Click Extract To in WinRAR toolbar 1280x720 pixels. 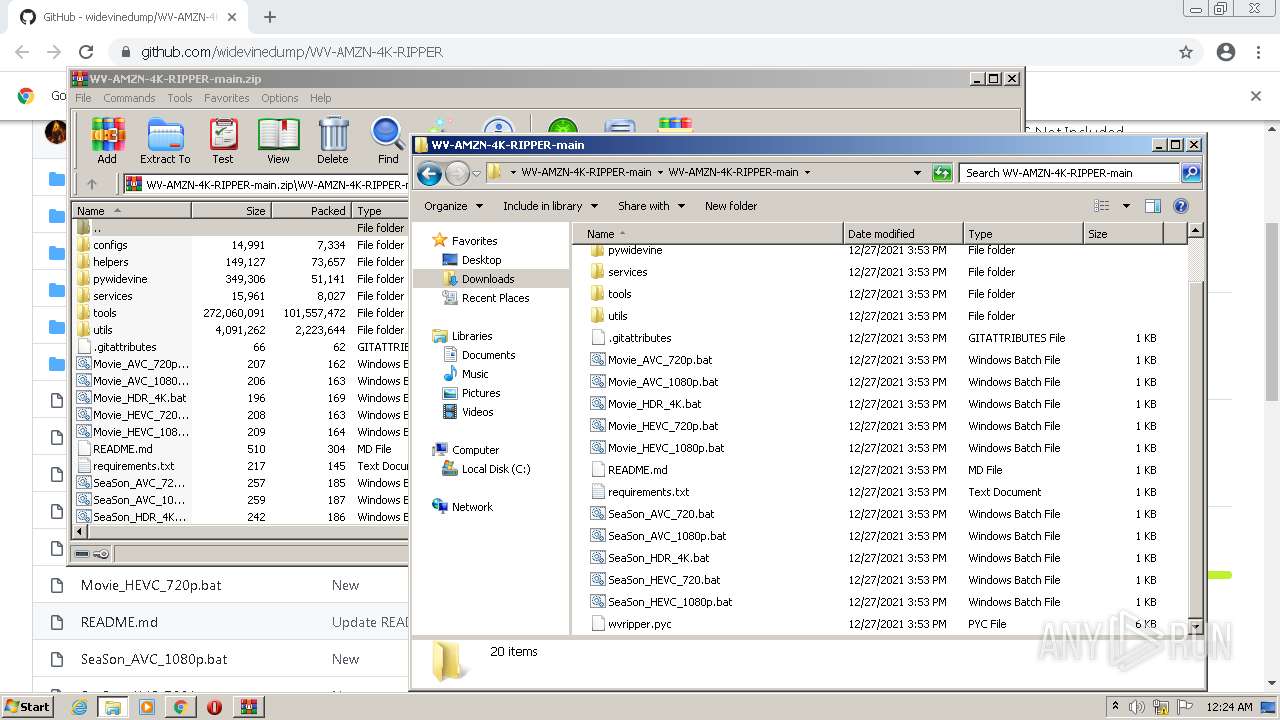tap(165, 140)
